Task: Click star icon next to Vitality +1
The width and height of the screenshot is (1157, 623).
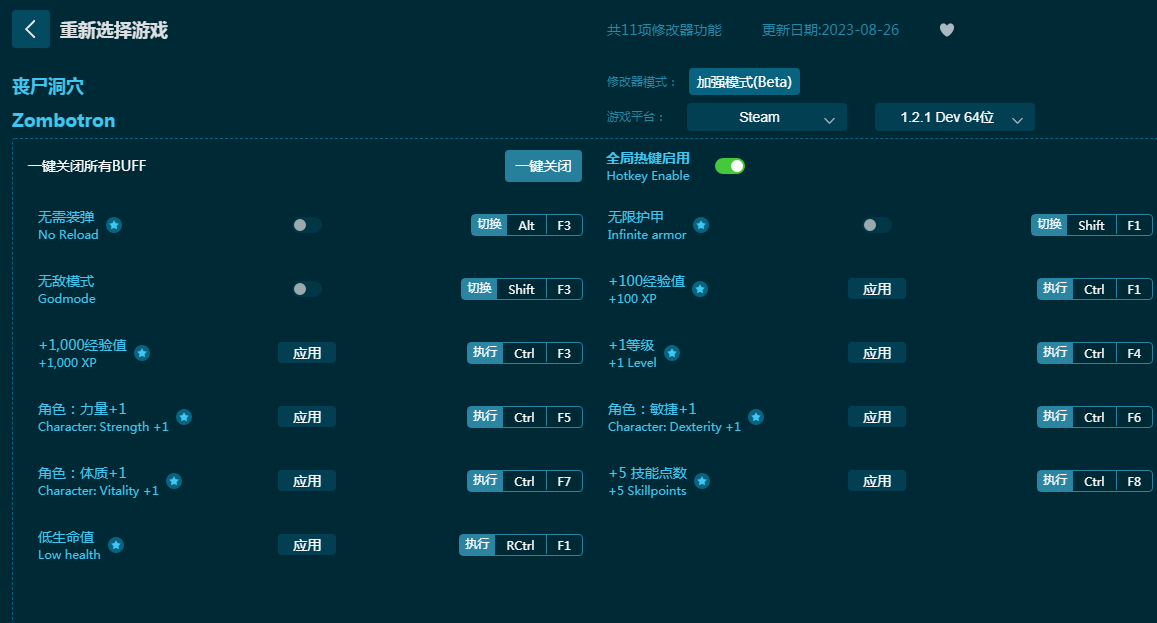Action: [x=173, y=481]
